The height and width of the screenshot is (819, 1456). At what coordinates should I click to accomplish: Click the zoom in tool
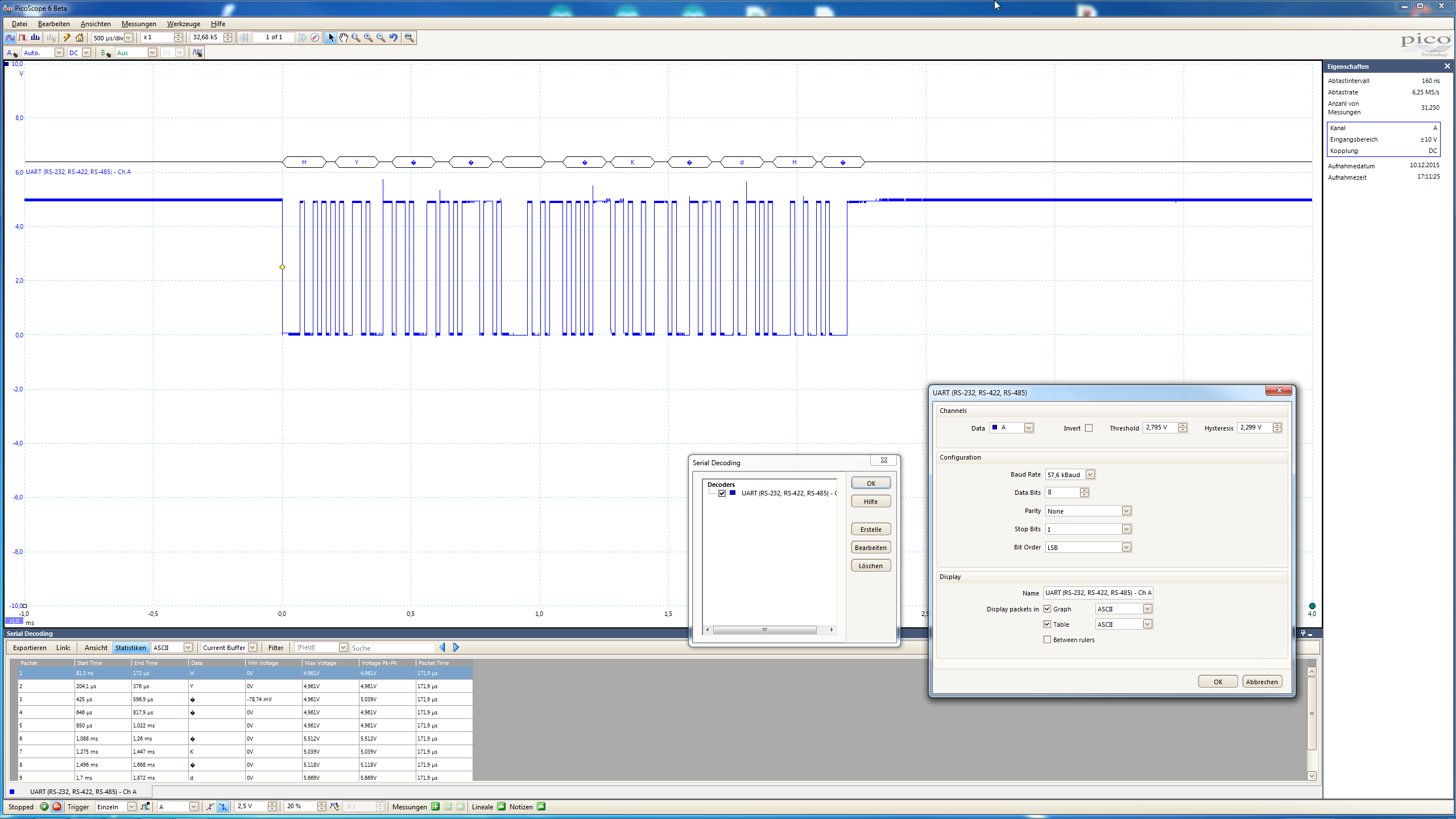click(x=369, y=38)
